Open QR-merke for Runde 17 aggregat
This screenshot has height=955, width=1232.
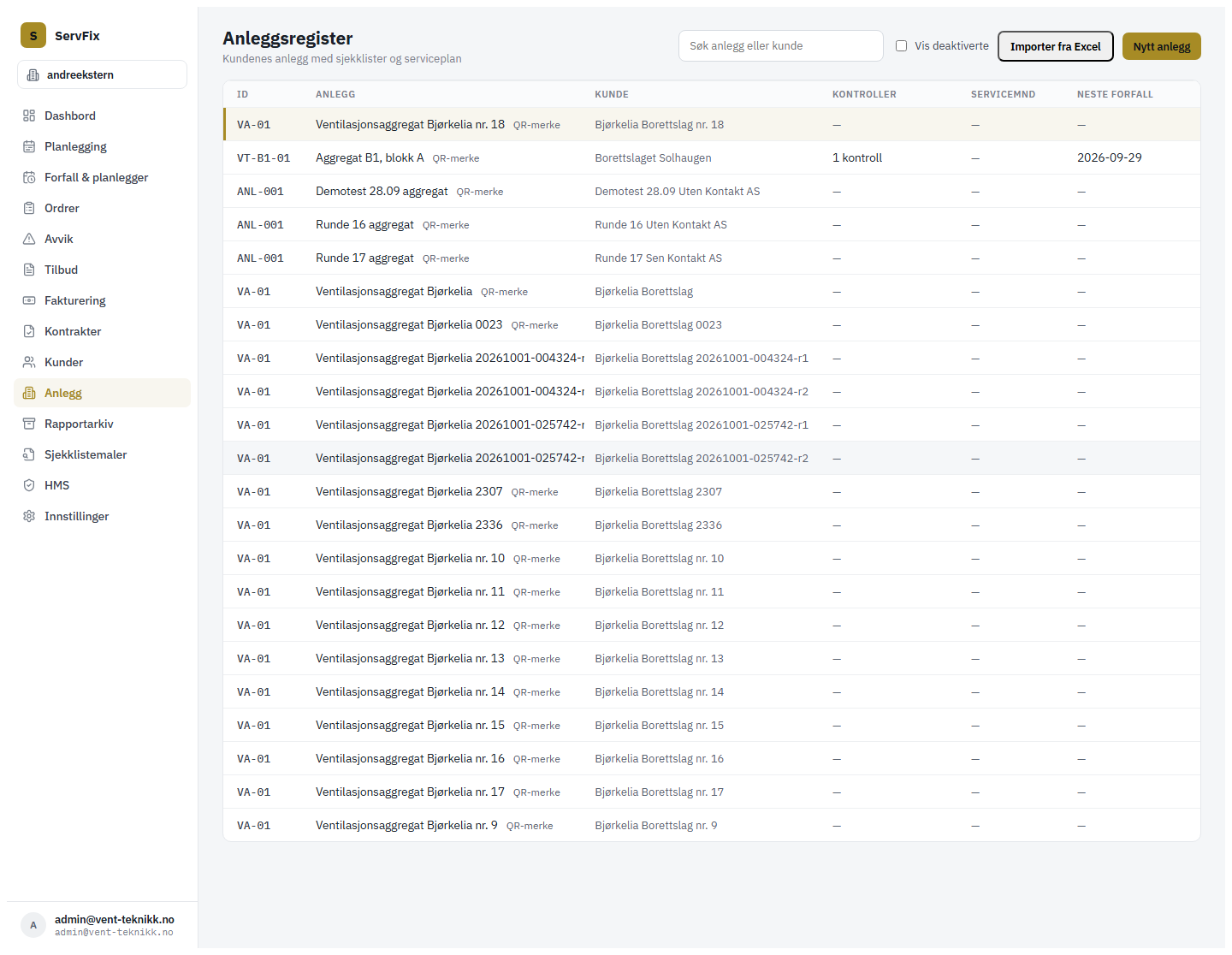point(446,258)
